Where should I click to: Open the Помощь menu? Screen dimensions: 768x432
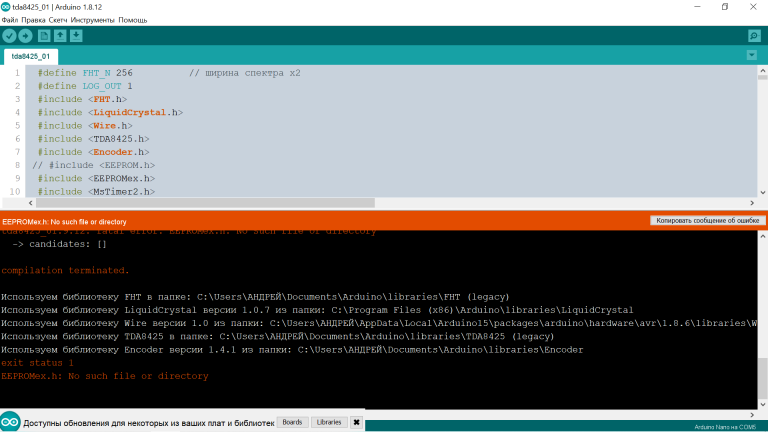coord(132,20)
